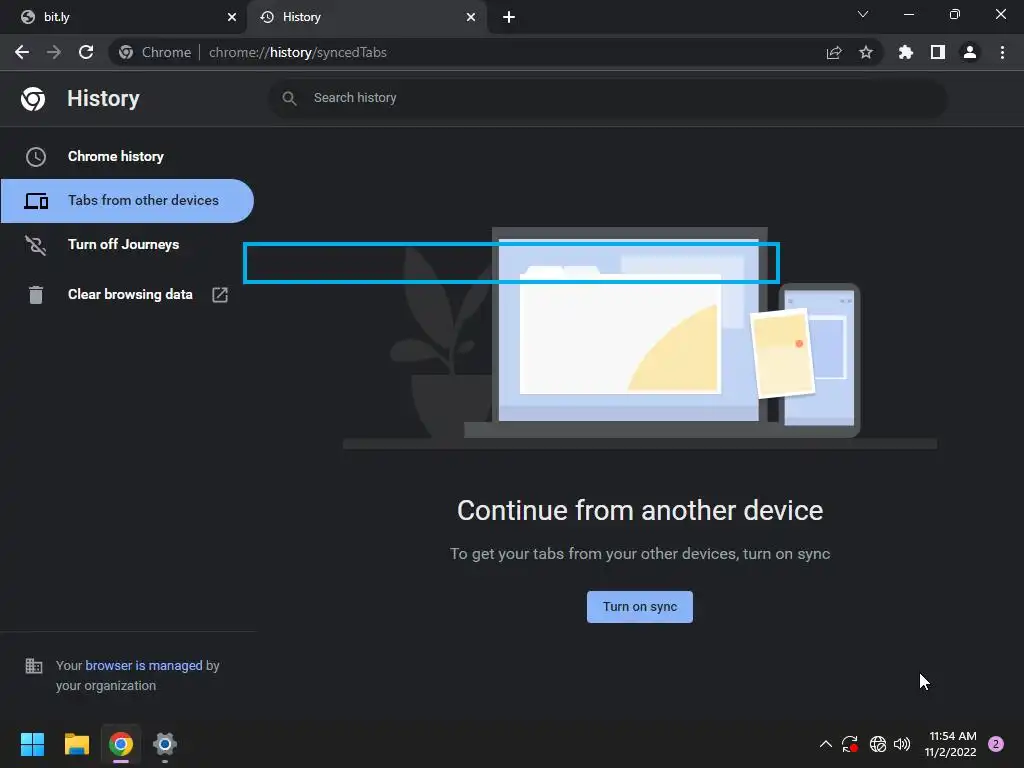Click the trash can icon
1024x768 pixels.
point(35,295)
